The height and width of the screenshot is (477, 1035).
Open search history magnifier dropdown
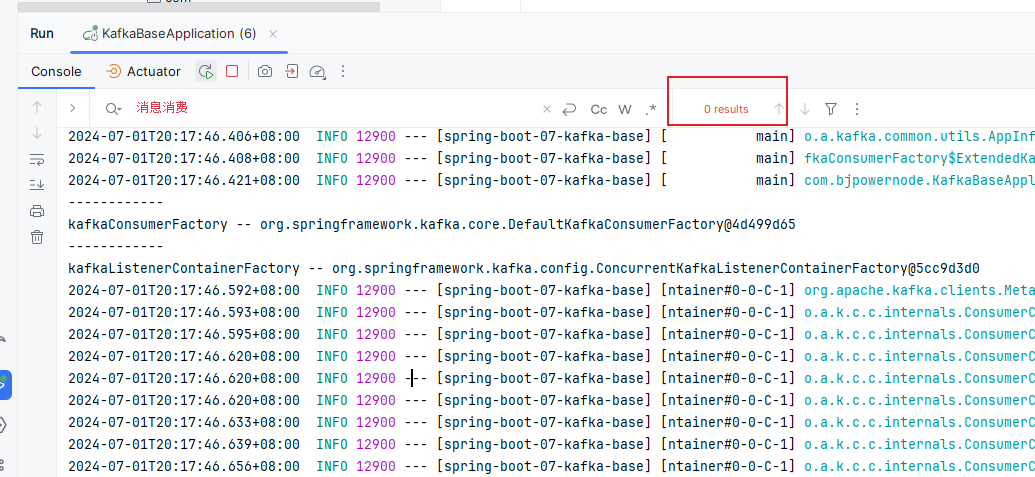click(x=114, y=109)
